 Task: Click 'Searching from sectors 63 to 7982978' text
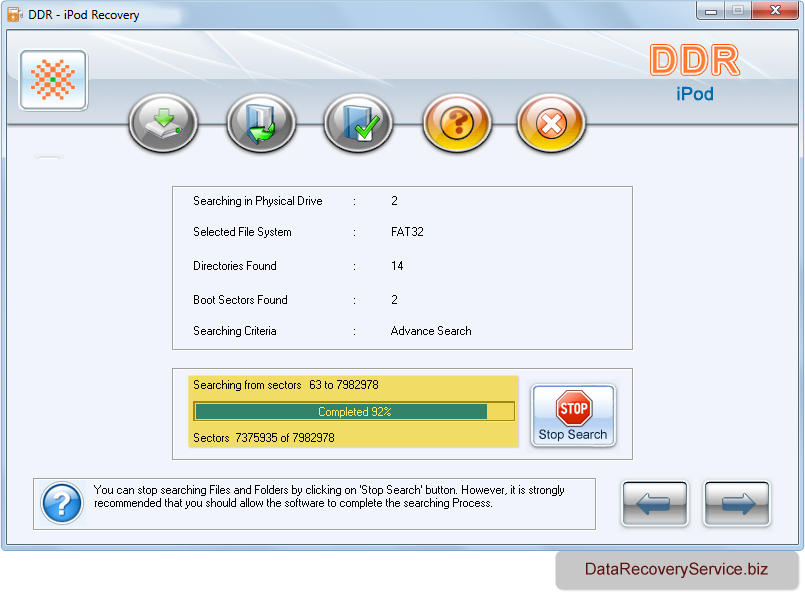pos(286,385)
